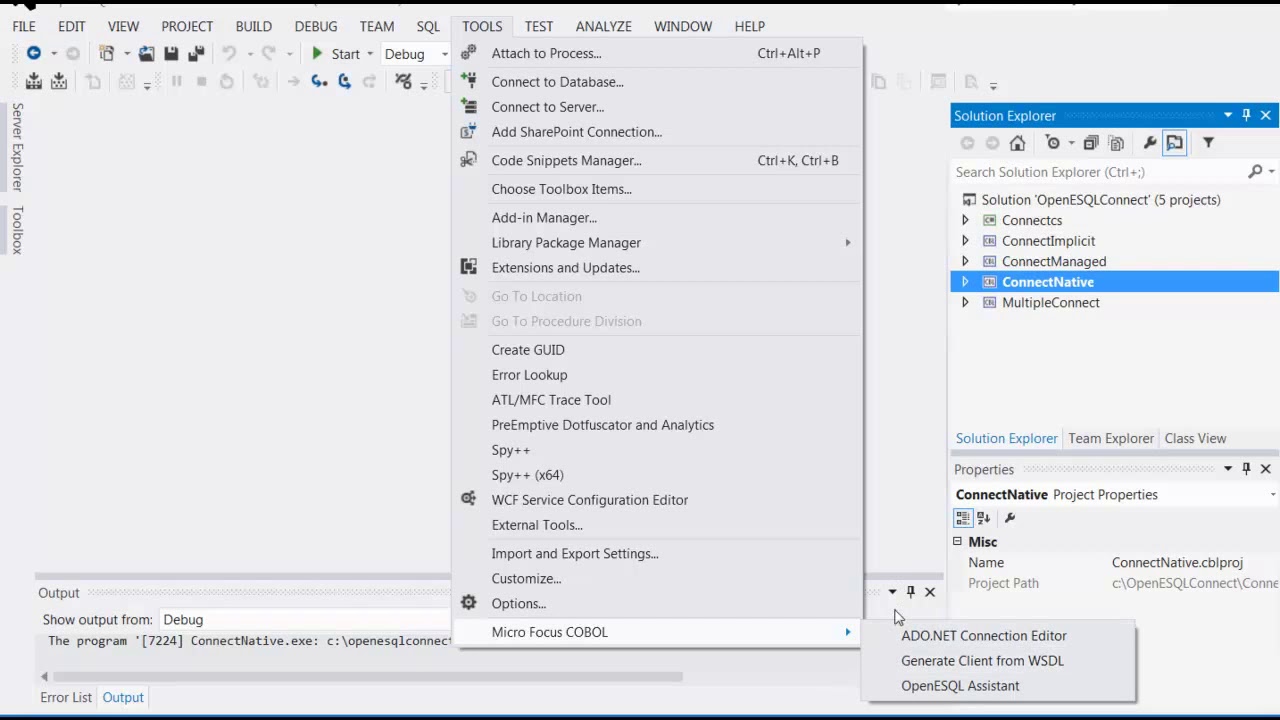Viewport: 1280px width, 720px height.
Task: Click the Step Over debug icon
Action: (344, 82)
